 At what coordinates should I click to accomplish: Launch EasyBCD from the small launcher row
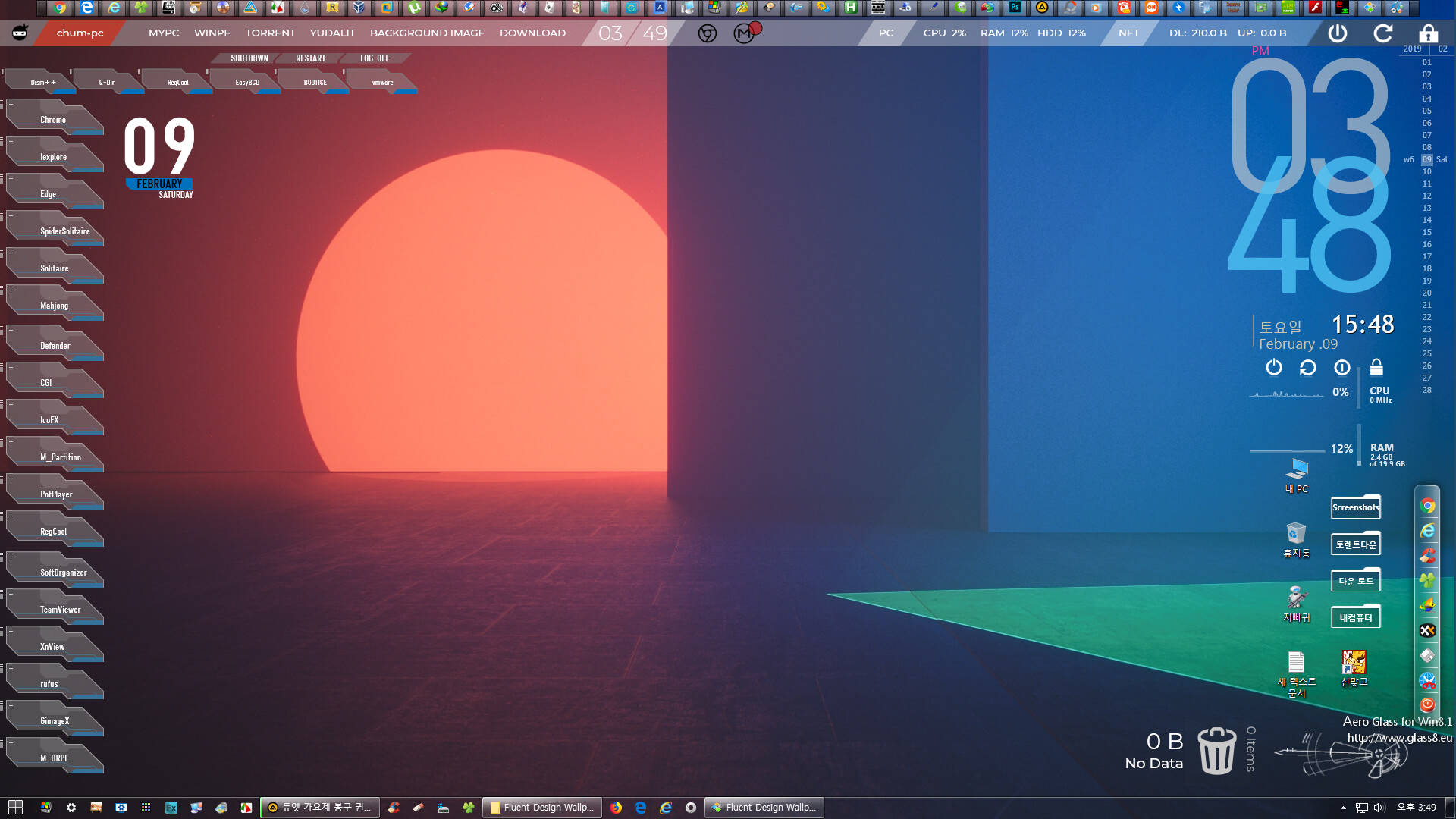point(247,82)
